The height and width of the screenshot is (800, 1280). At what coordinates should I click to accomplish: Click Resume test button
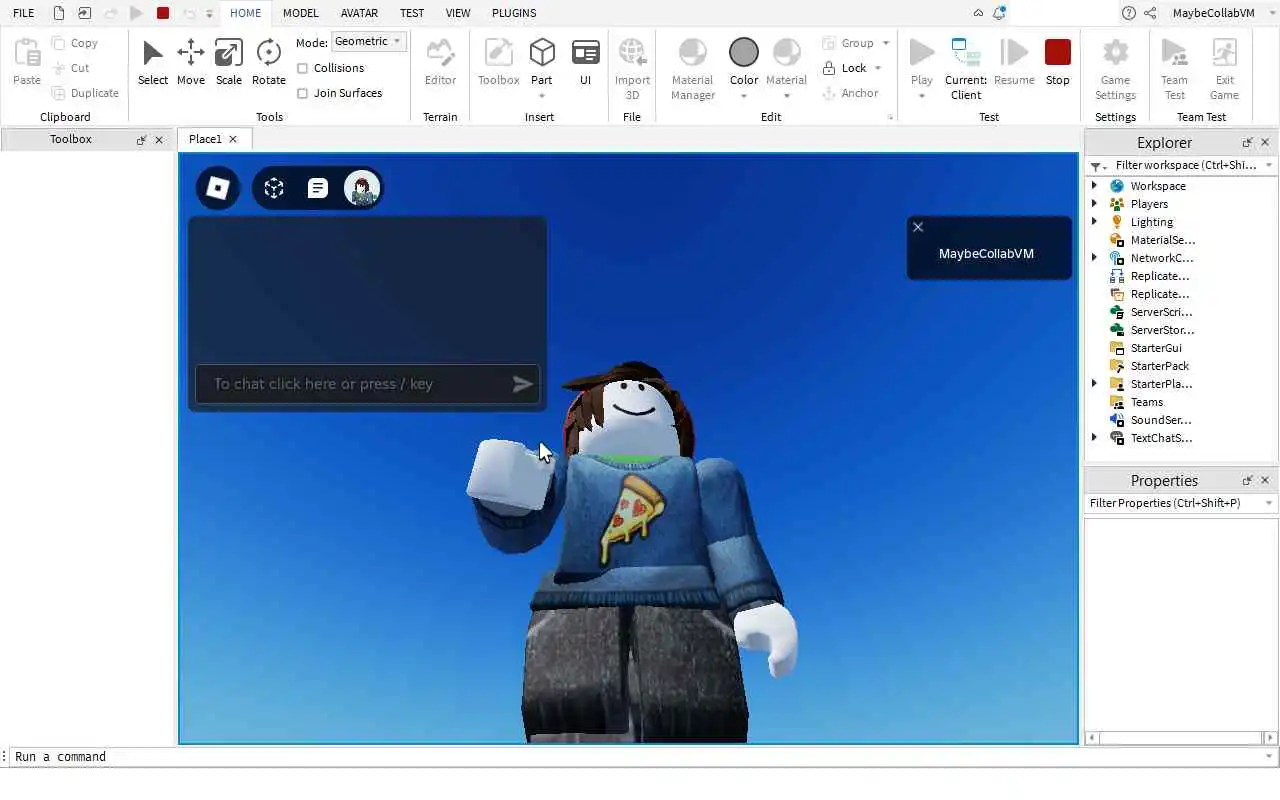coord(1014,63)
